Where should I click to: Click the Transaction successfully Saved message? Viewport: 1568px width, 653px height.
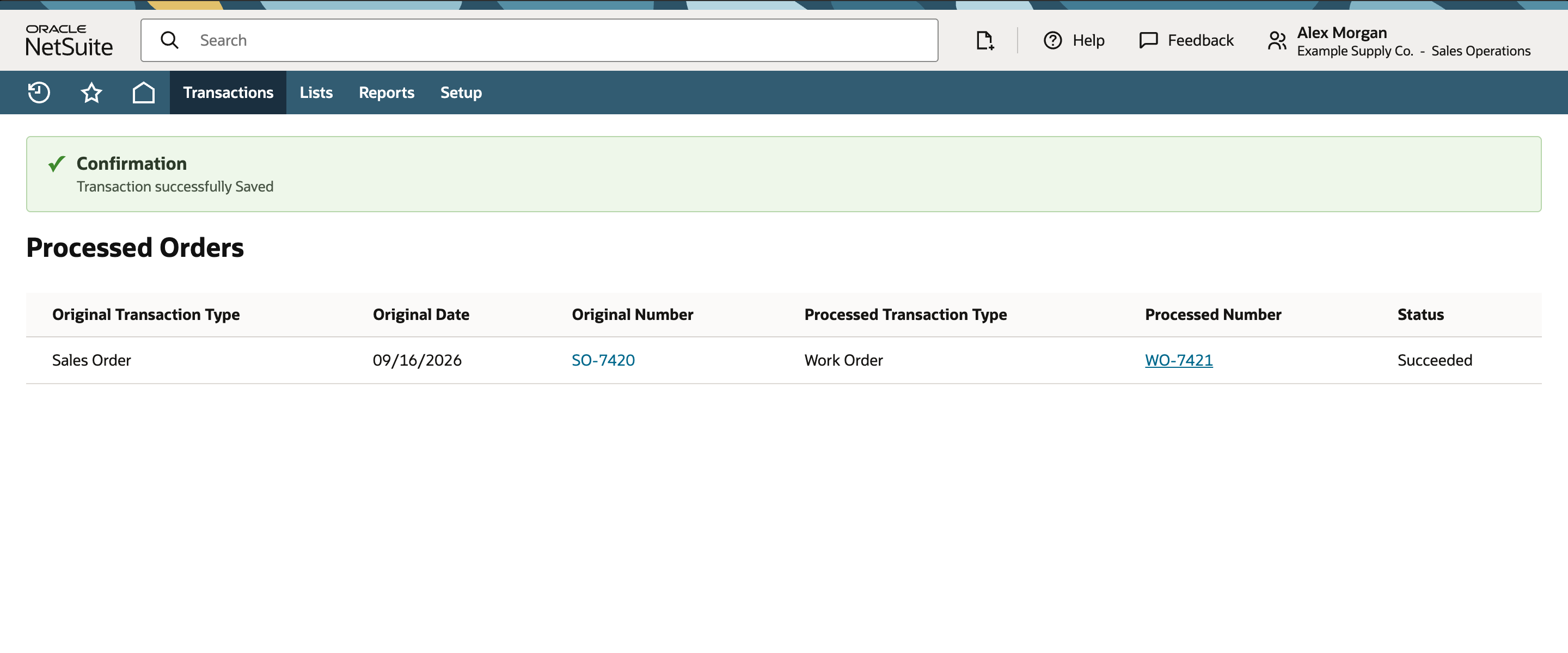coord(175,186)
